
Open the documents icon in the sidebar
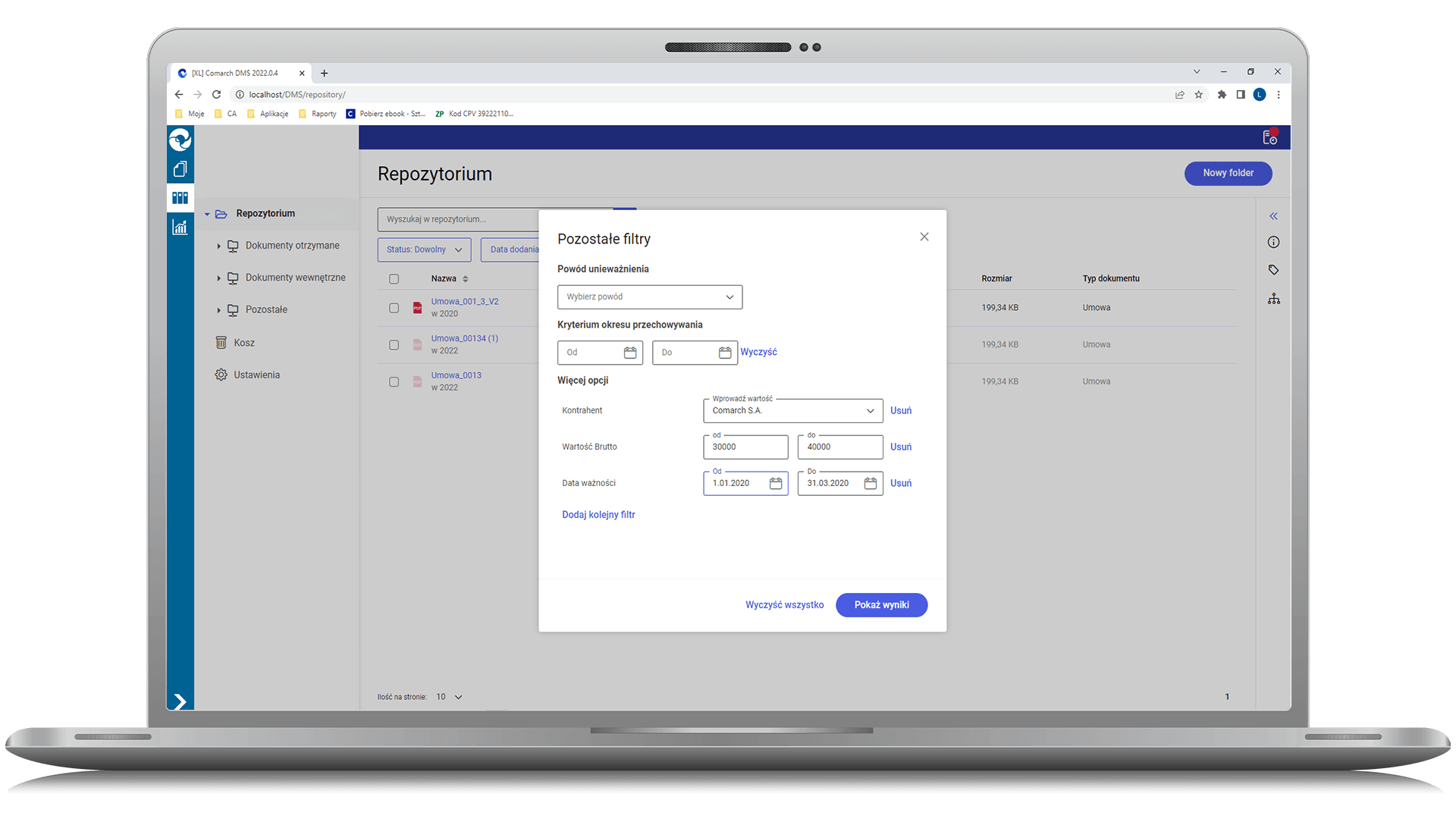(180, 169)
